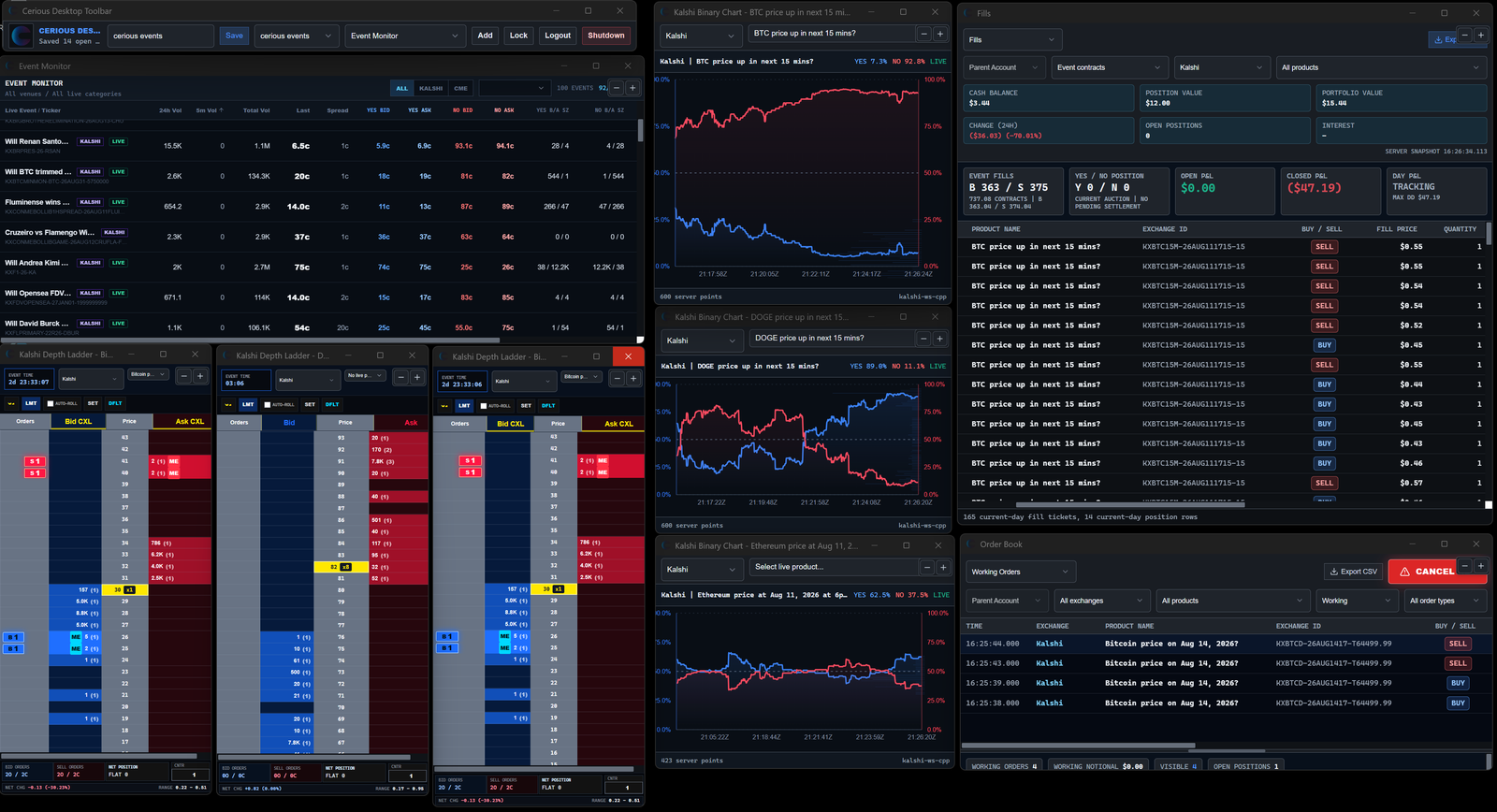Click yellow wave icon in 03:06 ladder

click(227, 404)
